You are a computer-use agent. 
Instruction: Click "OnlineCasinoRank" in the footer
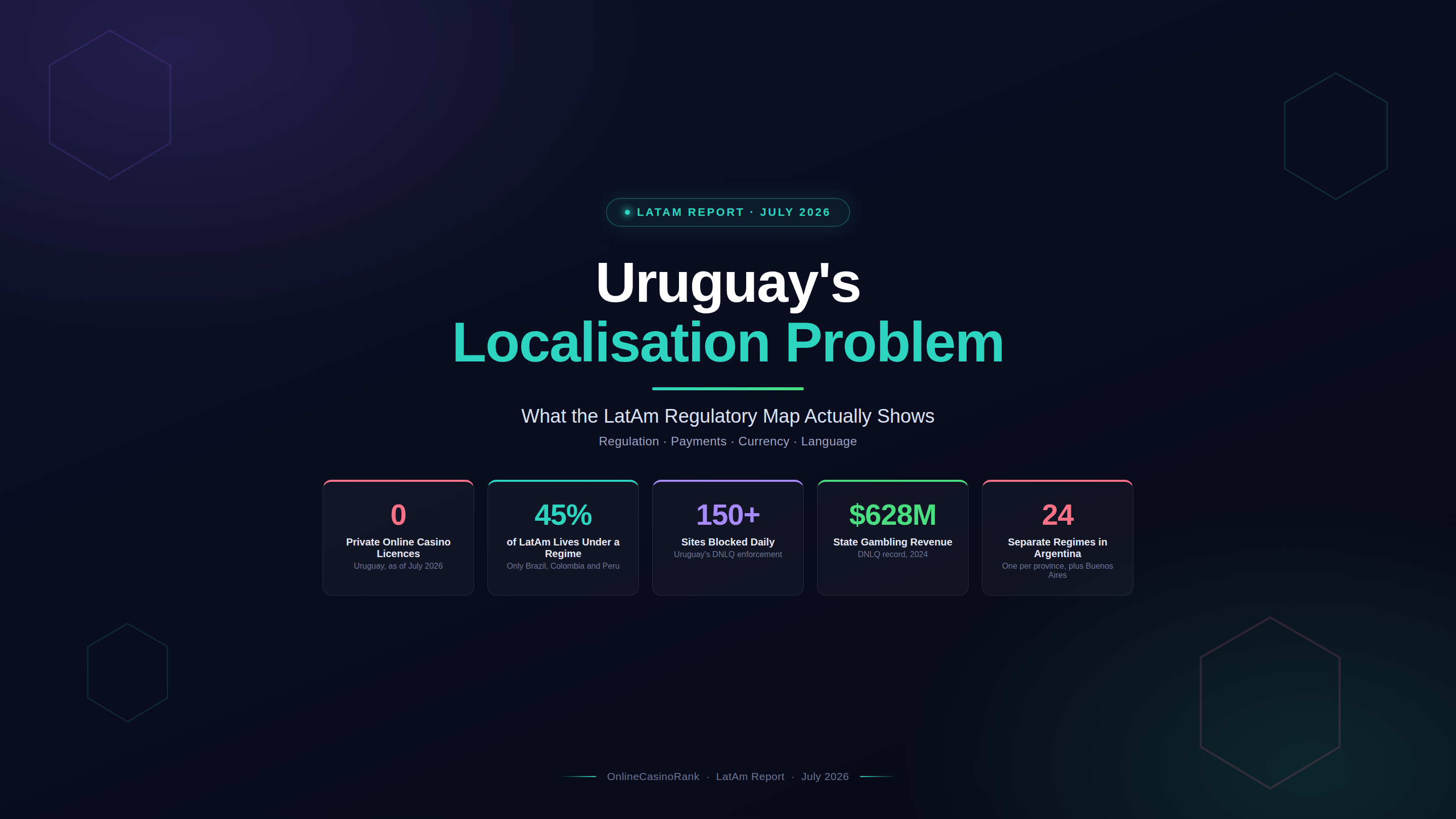(653, 777)
